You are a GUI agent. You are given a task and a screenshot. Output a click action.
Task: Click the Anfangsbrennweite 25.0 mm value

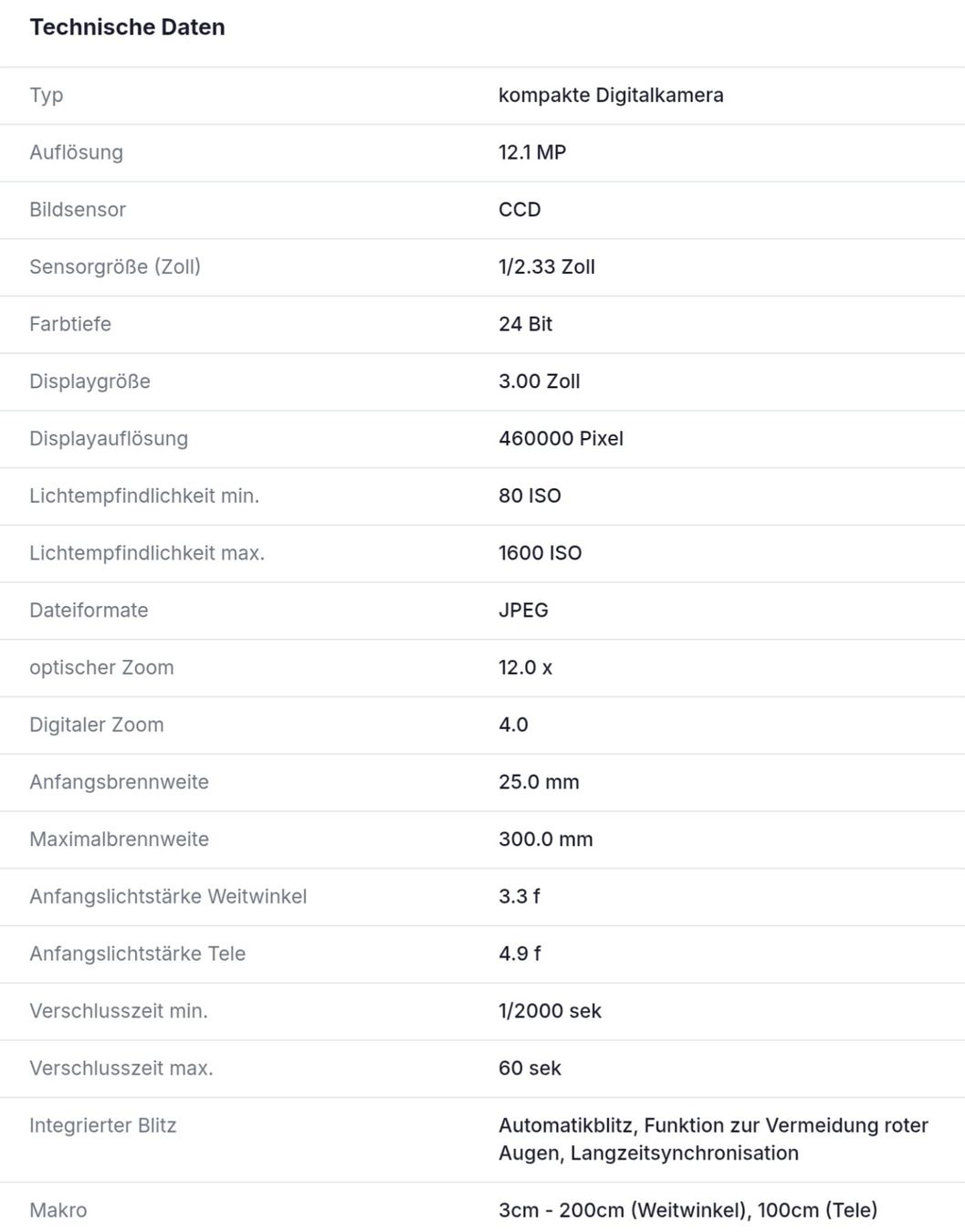(539, 782)
